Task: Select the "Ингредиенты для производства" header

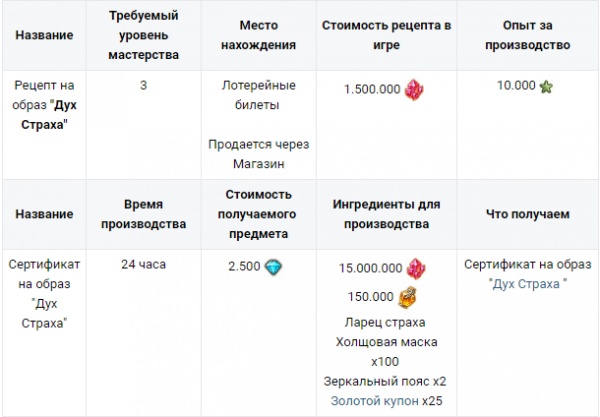Action: coord(386,213)
